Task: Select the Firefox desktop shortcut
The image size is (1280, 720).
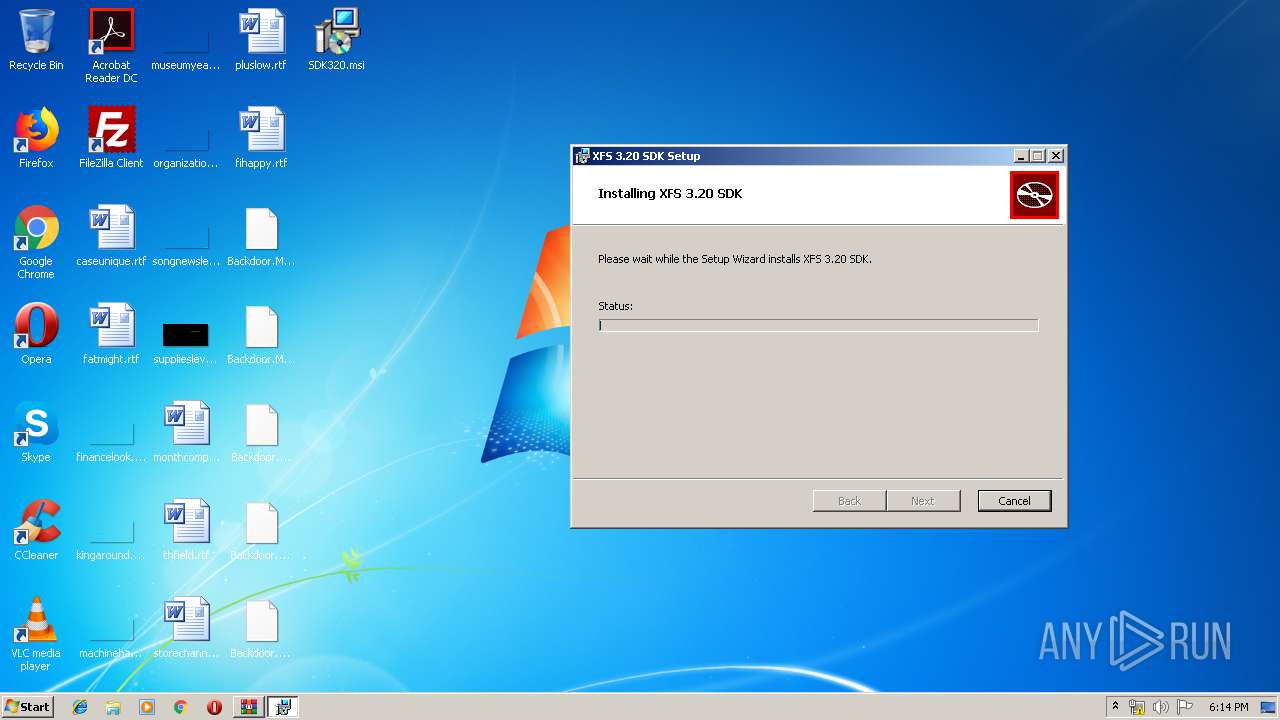Action: [36, 138]
